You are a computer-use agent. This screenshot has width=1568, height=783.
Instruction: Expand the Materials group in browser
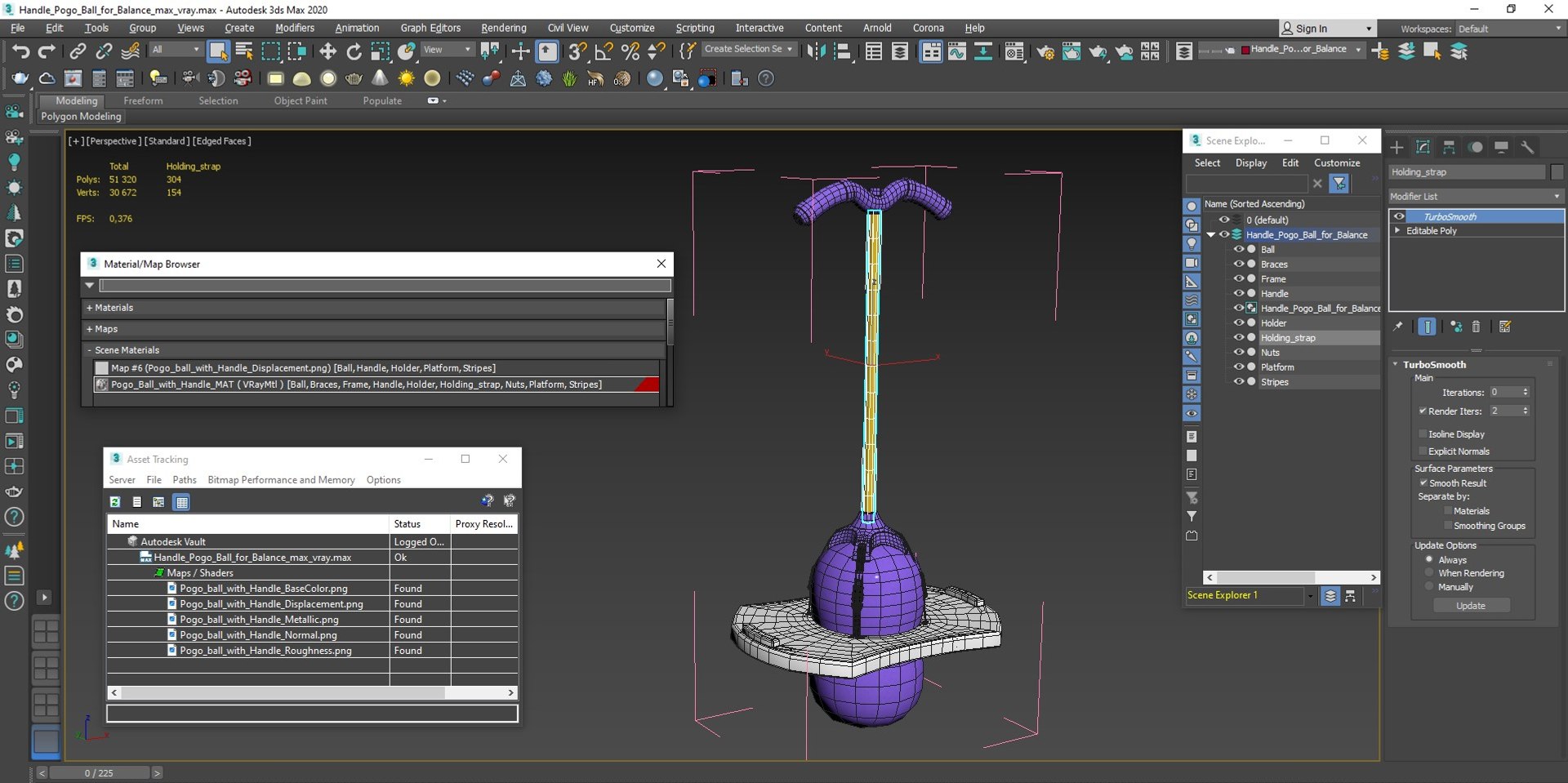click(x=89, y=308)
